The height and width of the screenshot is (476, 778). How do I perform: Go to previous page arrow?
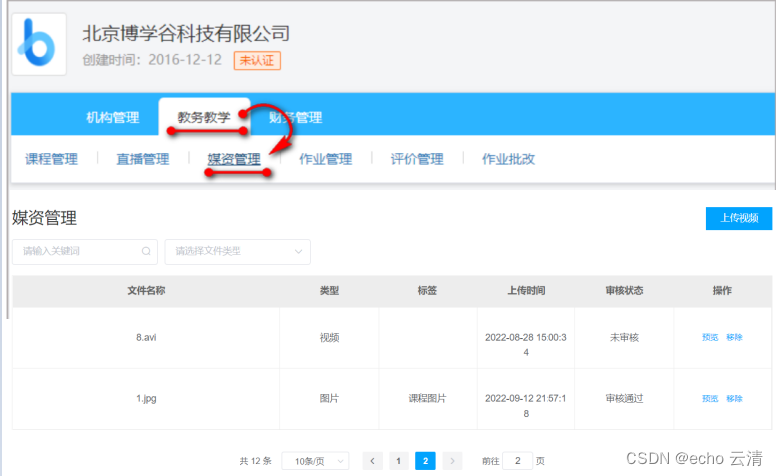(373, 461)
